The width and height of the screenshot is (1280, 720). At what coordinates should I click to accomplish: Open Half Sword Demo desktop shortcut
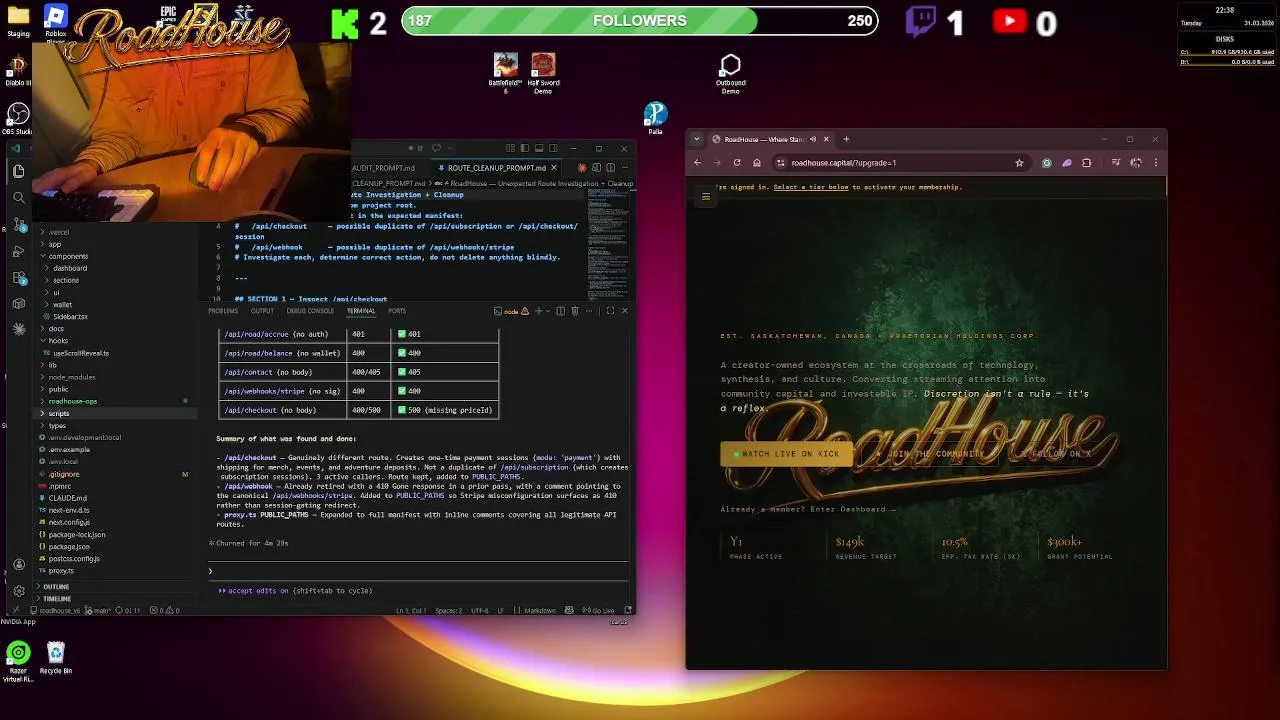[543, 74]
